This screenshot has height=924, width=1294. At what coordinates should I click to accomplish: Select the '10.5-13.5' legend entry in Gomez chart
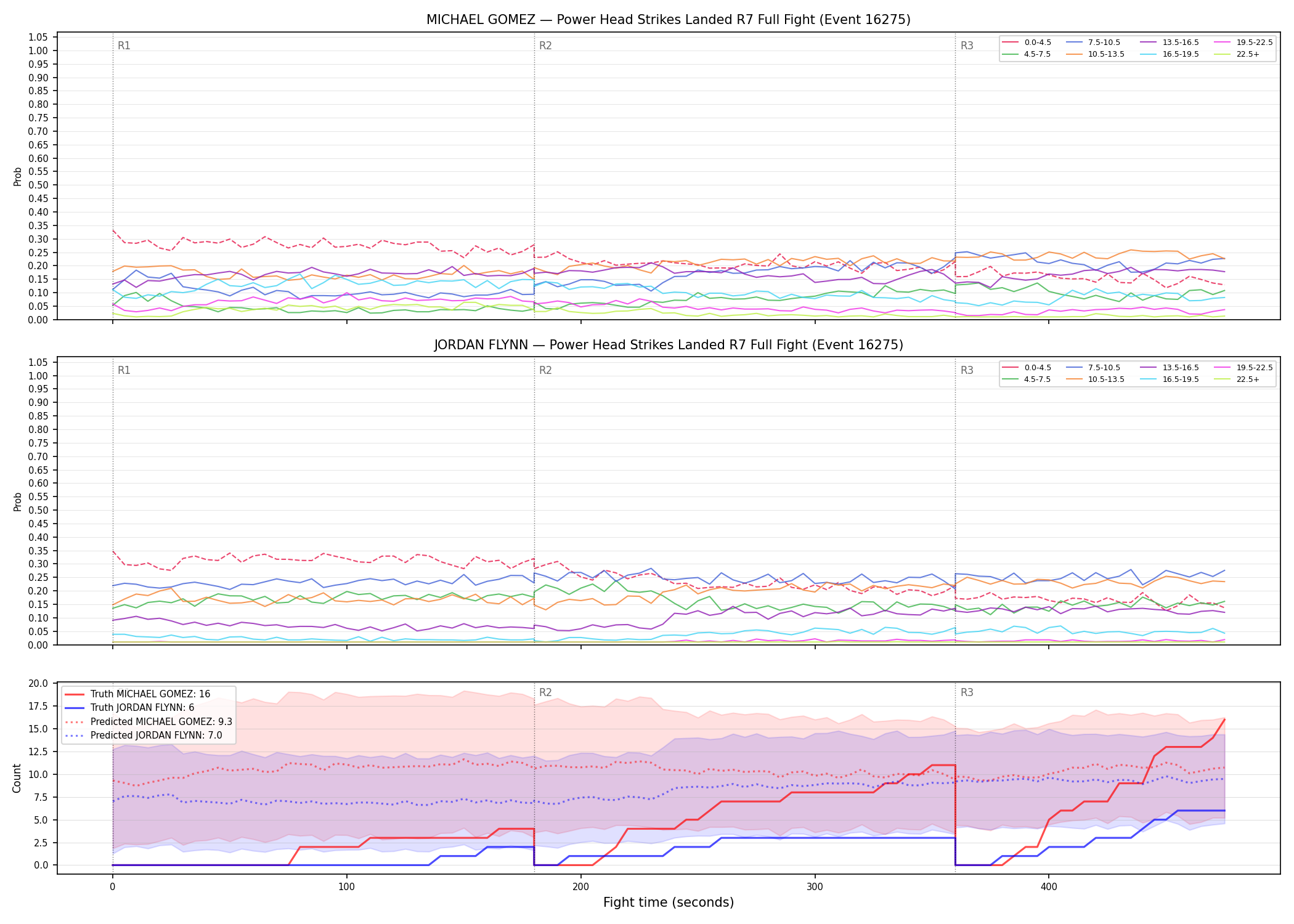[x=1094, y=54]
